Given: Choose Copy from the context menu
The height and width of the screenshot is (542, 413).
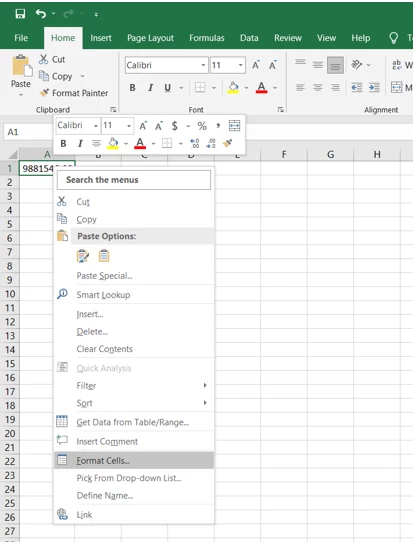Looking at the screenshot, I should tap(134, 219).
